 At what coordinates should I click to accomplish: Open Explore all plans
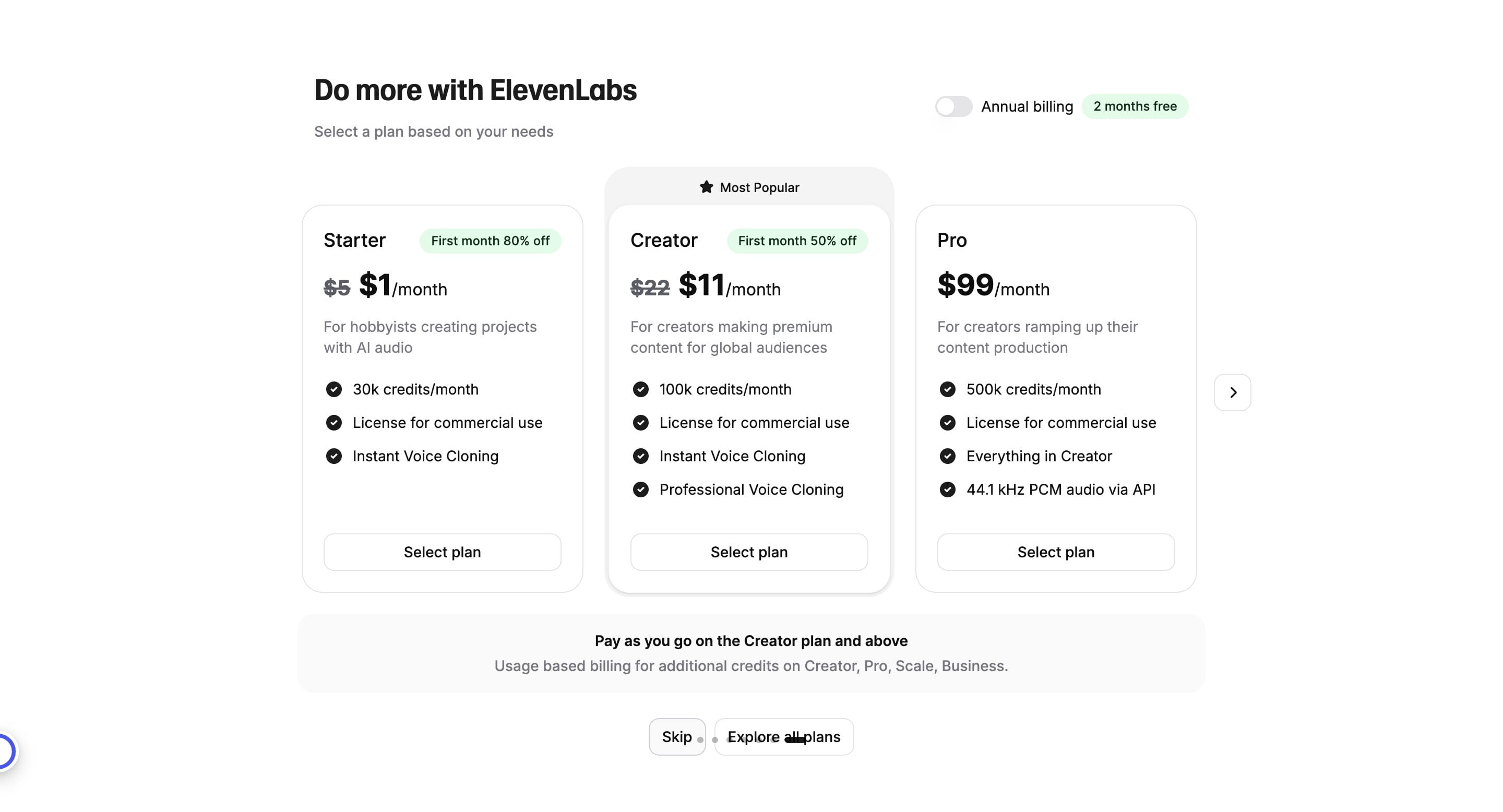click(x=783, y=737)
